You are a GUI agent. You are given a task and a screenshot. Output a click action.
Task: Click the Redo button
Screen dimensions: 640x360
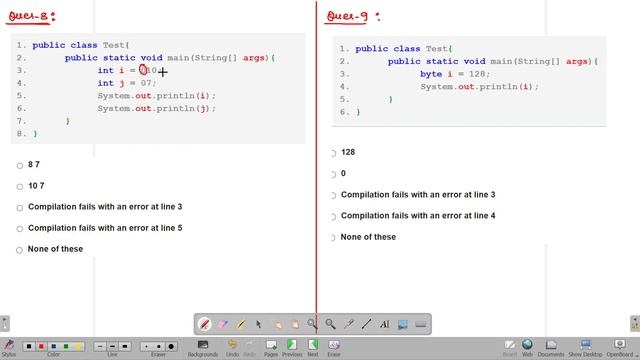(249, 348)
